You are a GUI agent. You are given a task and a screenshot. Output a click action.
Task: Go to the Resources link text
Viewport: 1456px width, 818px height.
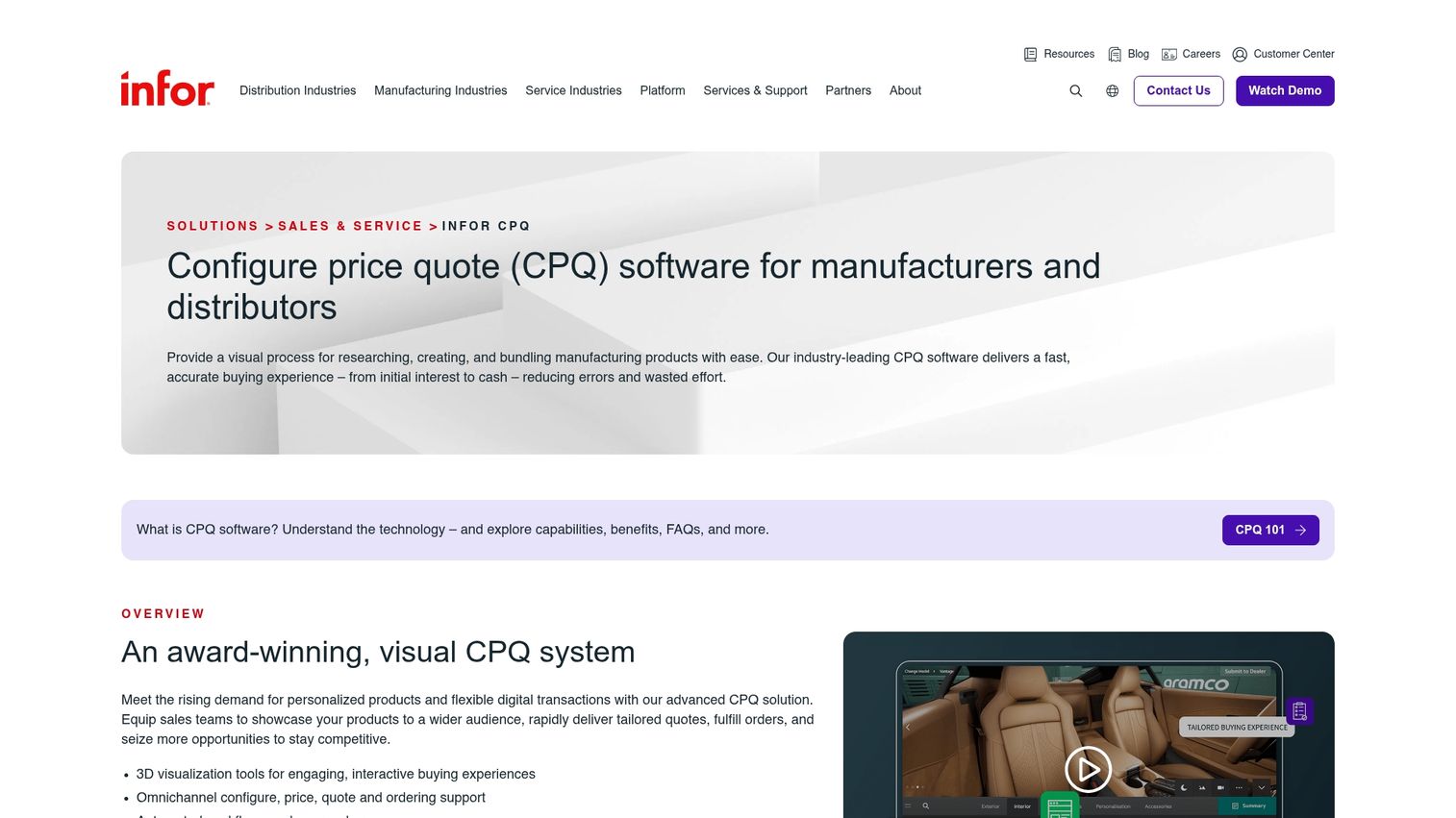pyautogui.click(x=1068, y=54)
